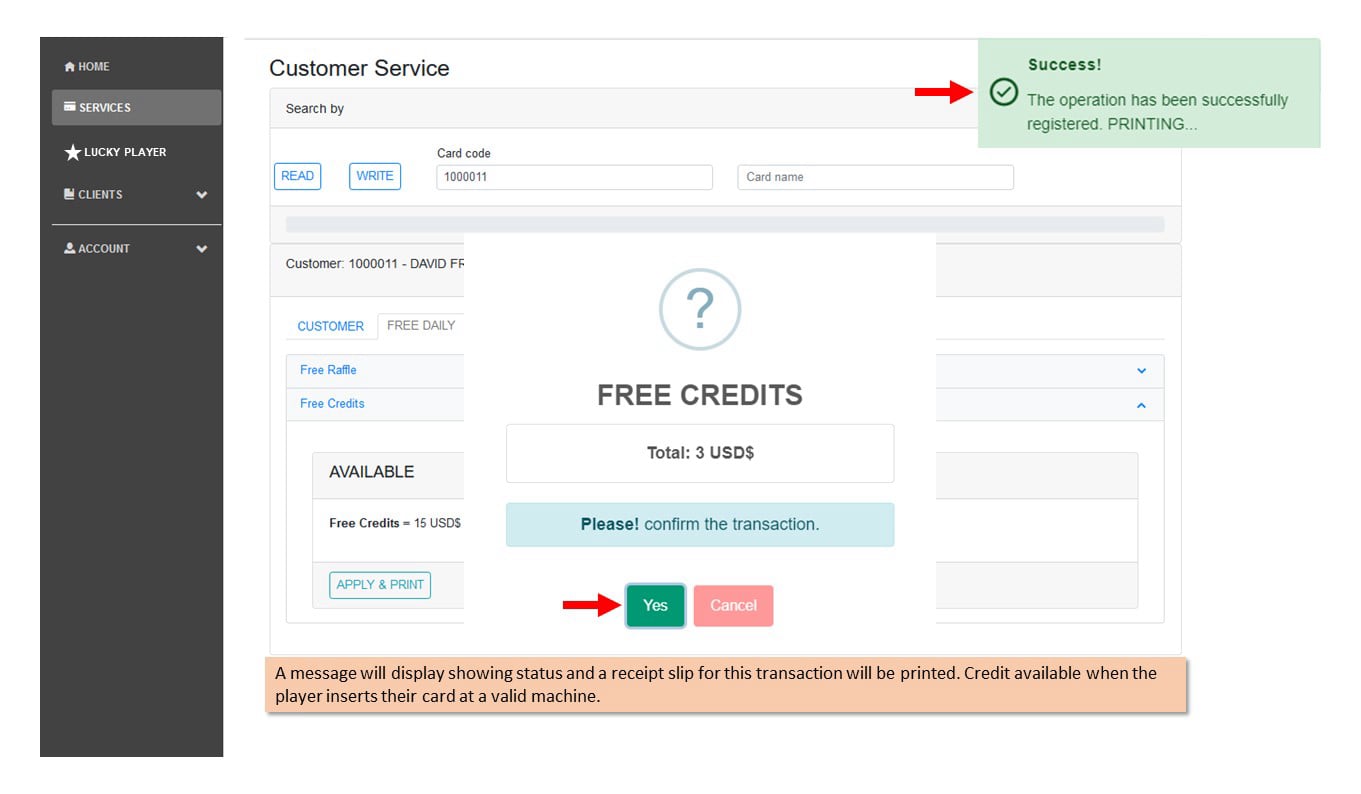
Task: Click the Services card icon
Action: coord(70,107)
